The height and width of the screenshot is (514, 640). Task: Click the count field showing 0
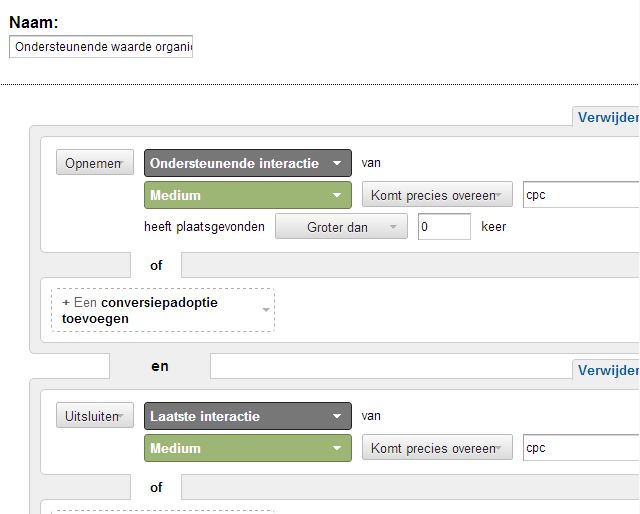click(444, 227)
